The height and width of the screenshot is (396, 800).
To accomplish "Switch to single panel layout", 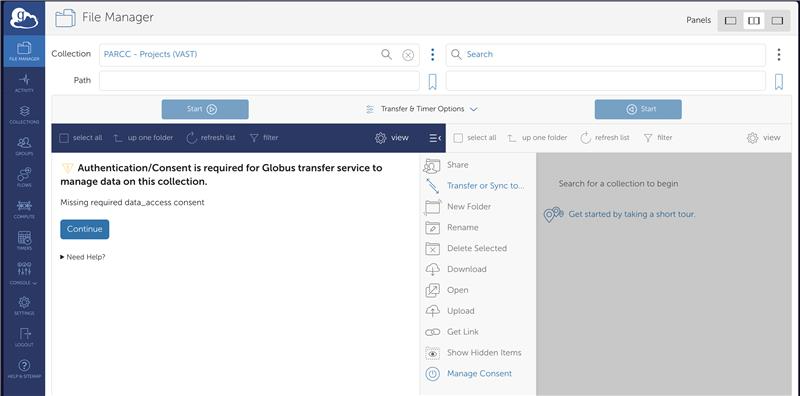I will [x=731, y=21].
